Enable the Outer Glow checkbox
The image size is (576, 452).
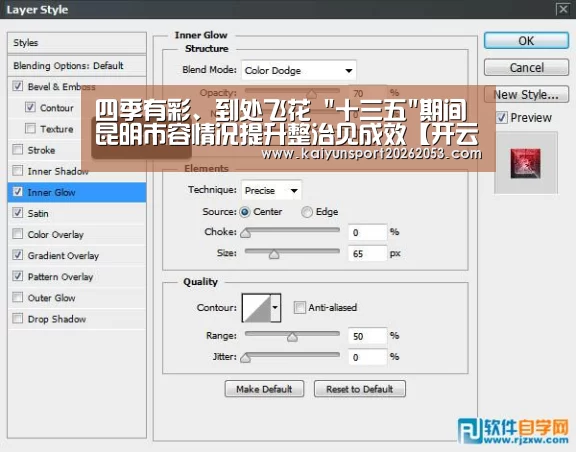18,297
